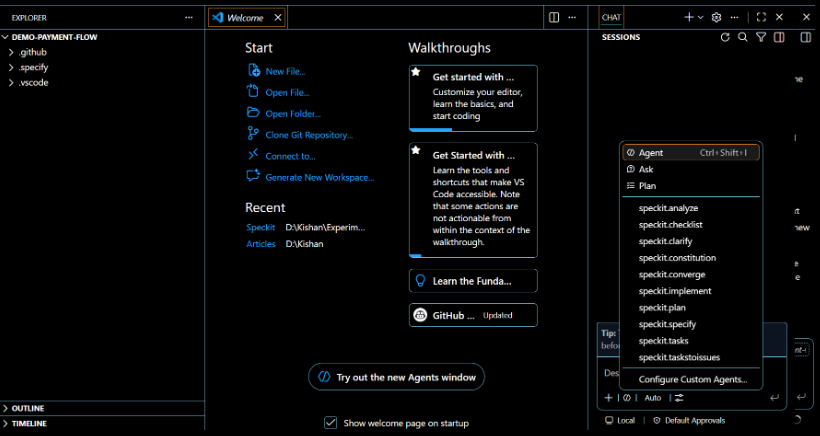Screen dimensions: 820x436
Task: Choose the speckit.specify agent
Action: coord(691,324)
